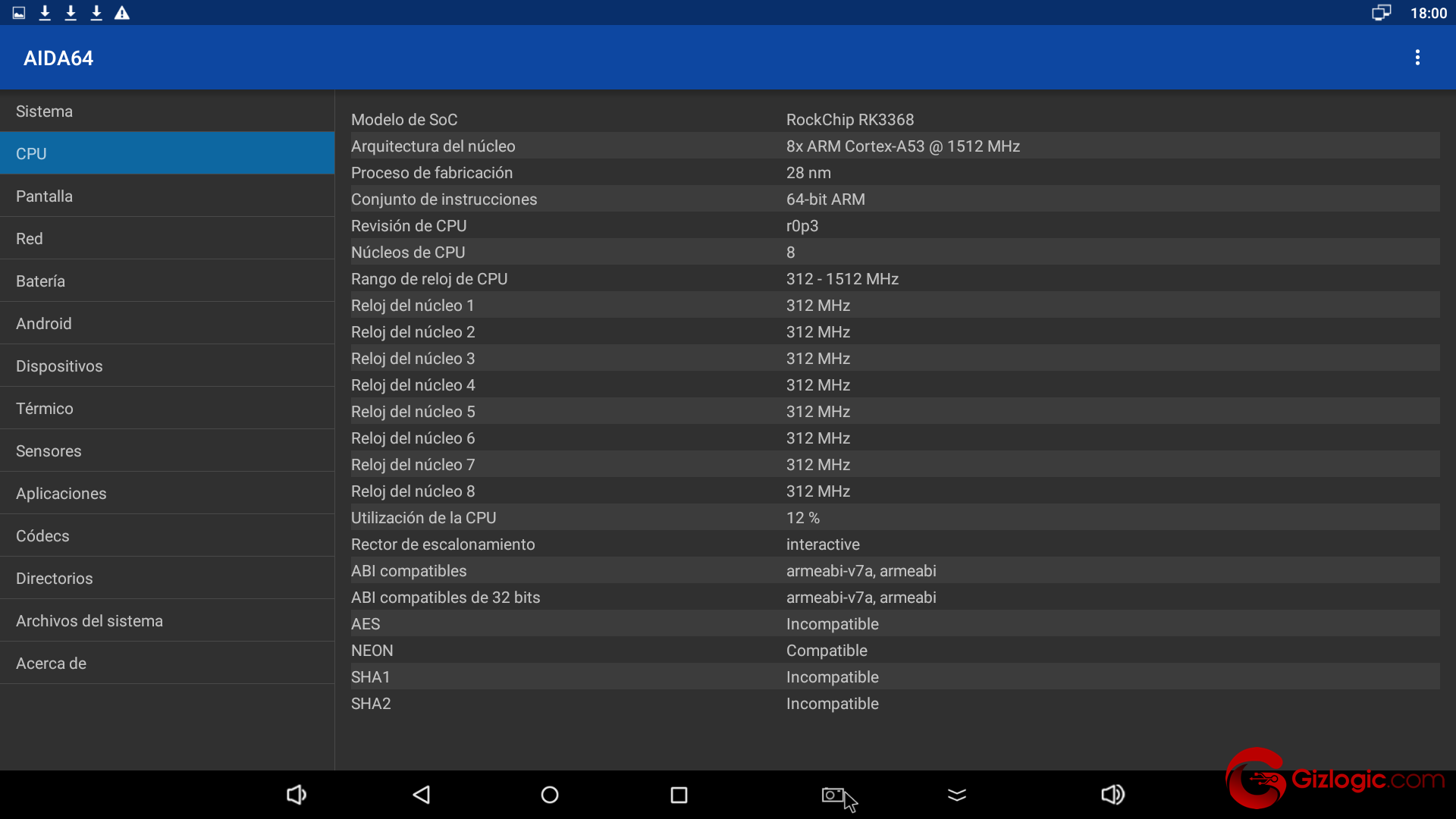This screenshot has height=819, width=1456.
Task: Select Reloj del núcleo 1 row
Action: 895,305
